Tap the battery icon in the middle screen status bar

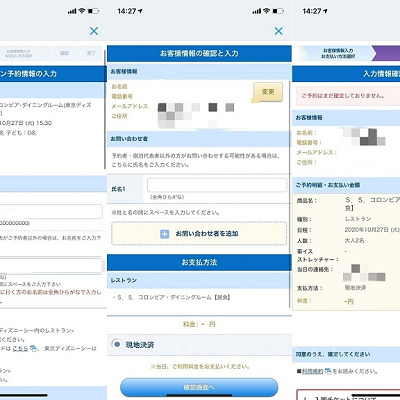(x=278, y=11)
